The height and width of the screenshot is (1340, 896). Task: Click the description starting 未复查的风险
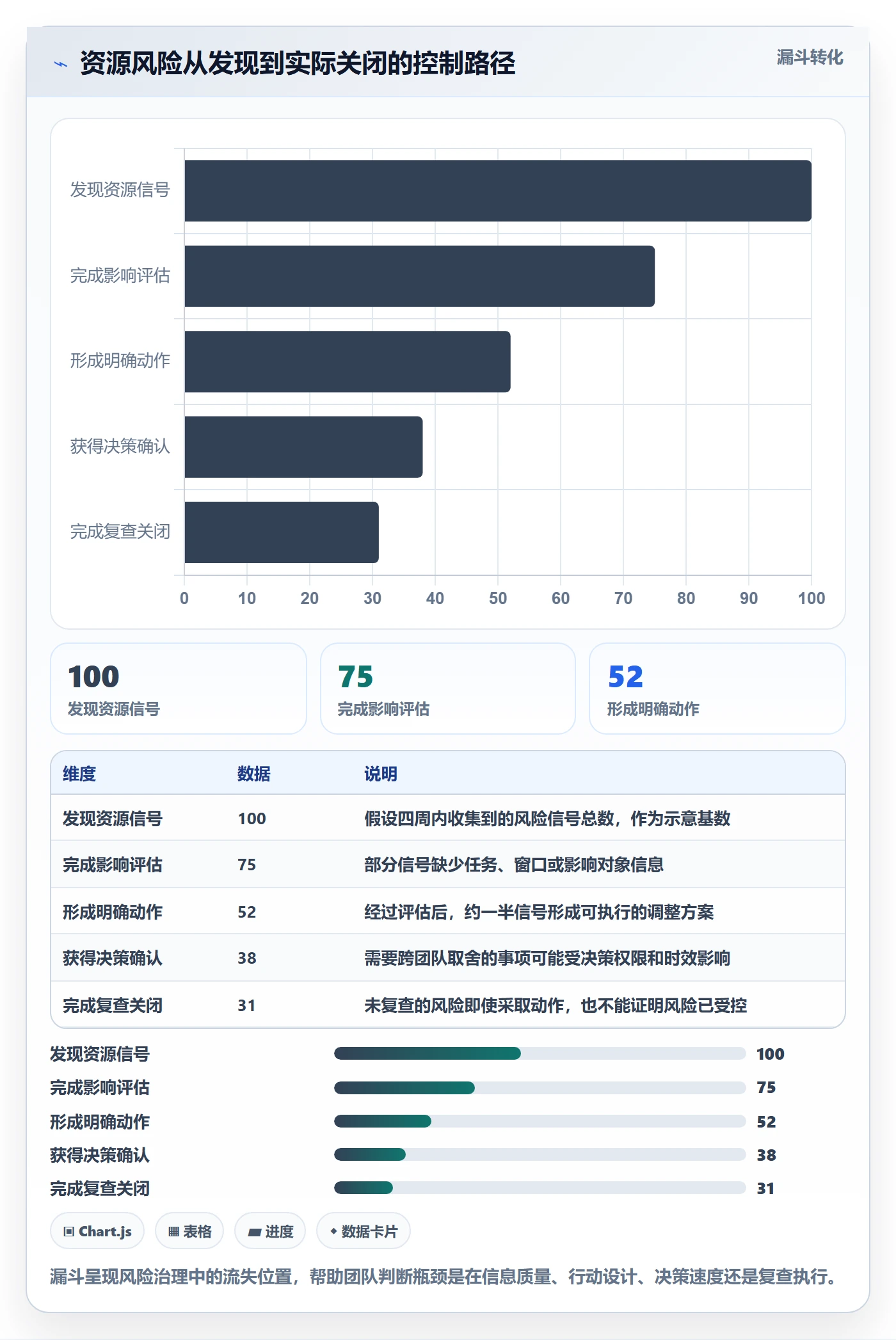[x=556, y=1005]
